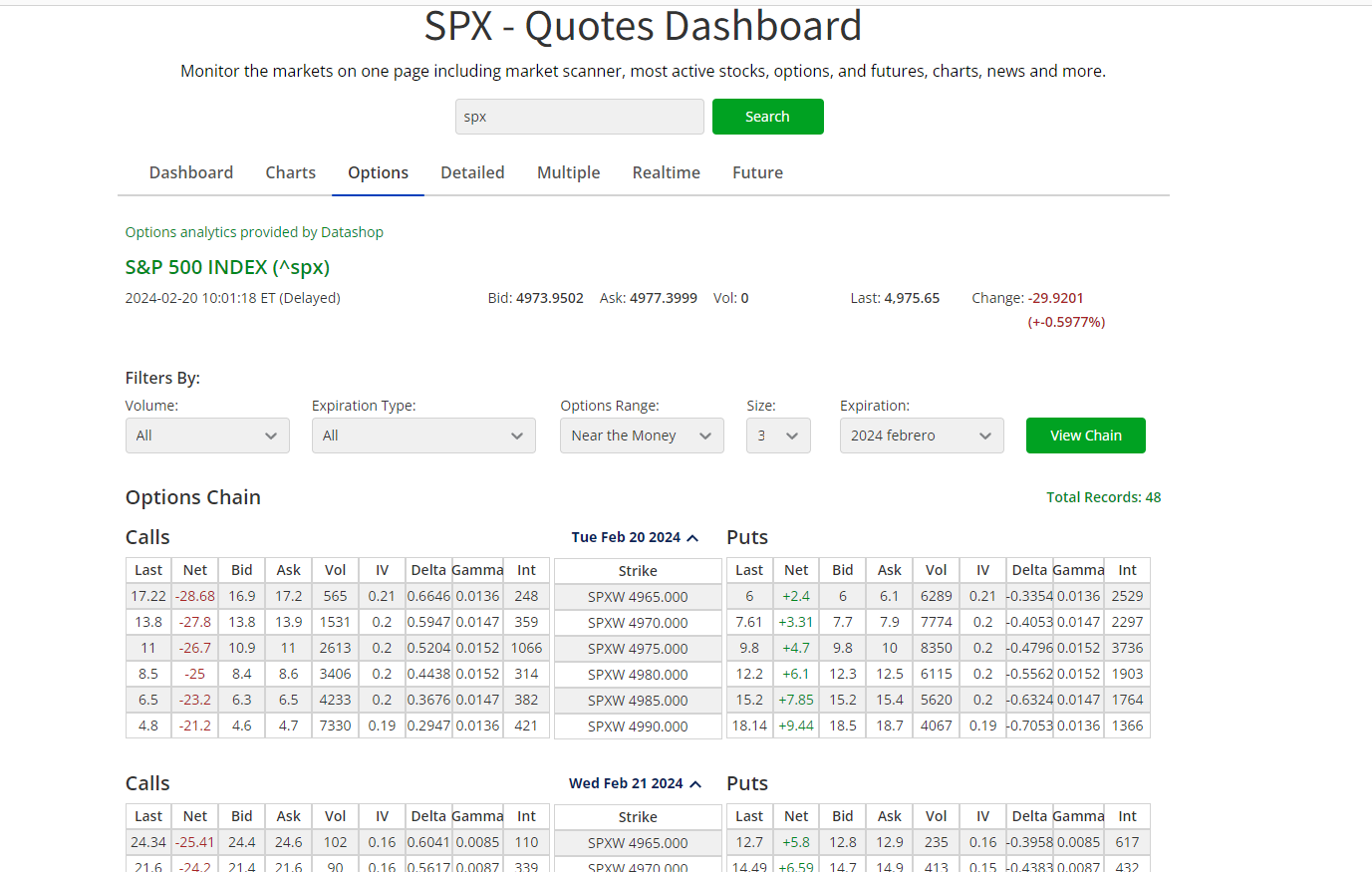The image size is (1372, 872).
Task: Click calls Net value -28.68
Action: [x=195, y=596]
